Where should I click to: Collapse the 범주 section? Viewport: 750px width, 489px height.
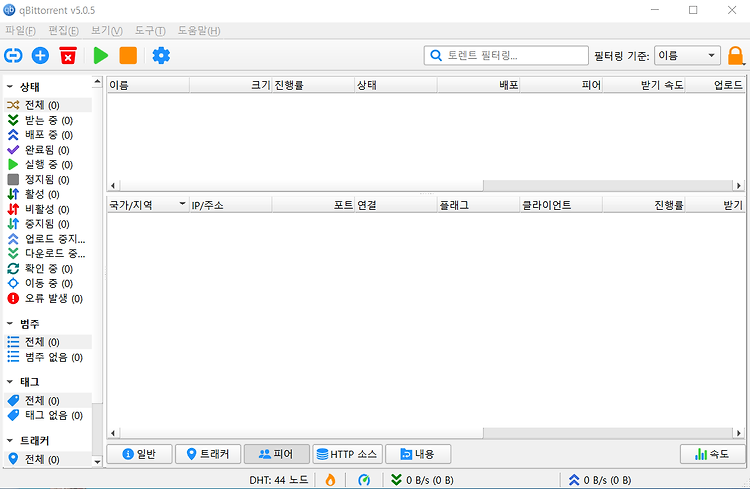[10, 323]
